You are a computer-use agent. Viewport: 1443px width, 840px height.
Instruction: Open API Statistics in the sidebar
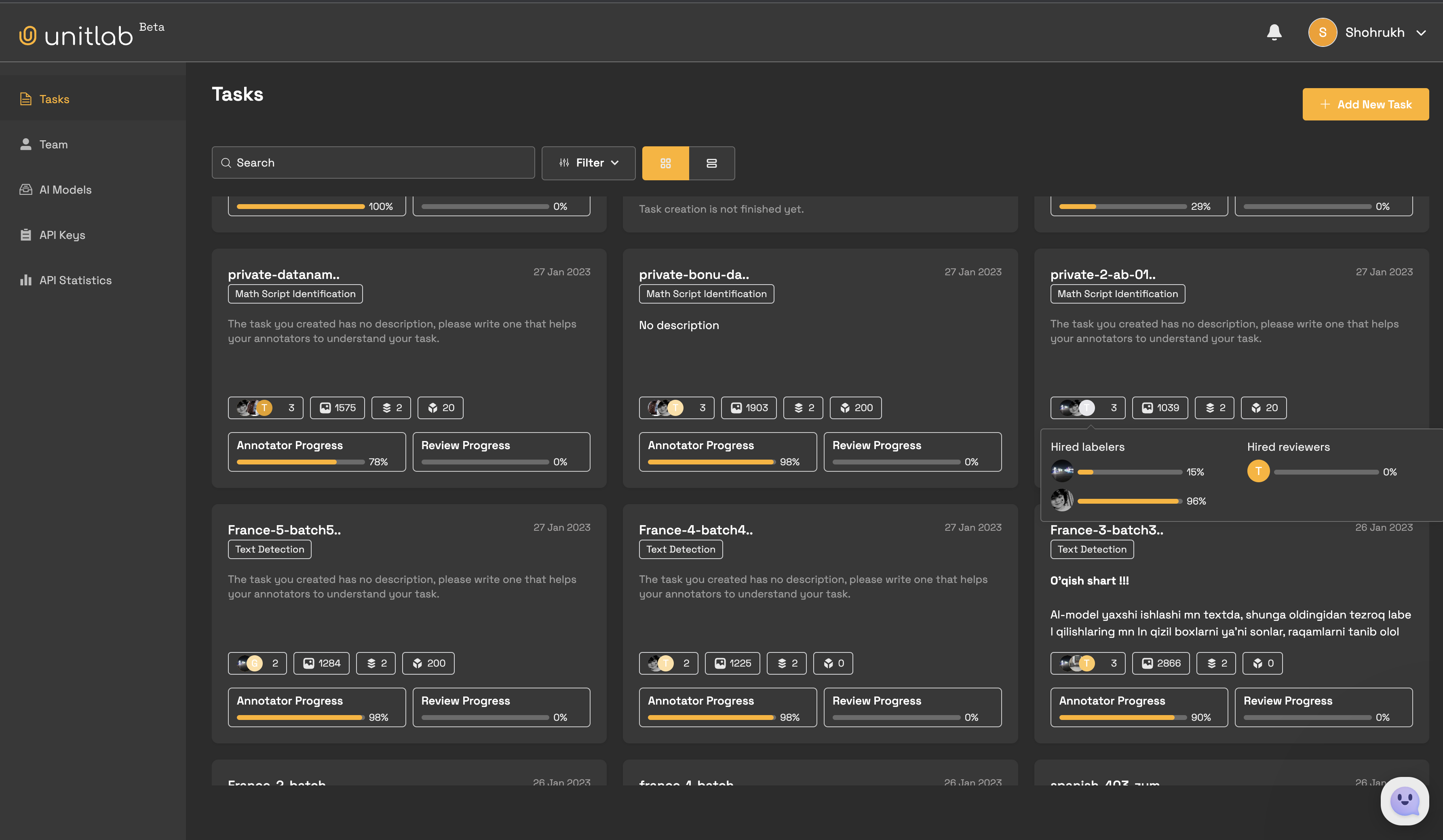click(x=93, y=280)
